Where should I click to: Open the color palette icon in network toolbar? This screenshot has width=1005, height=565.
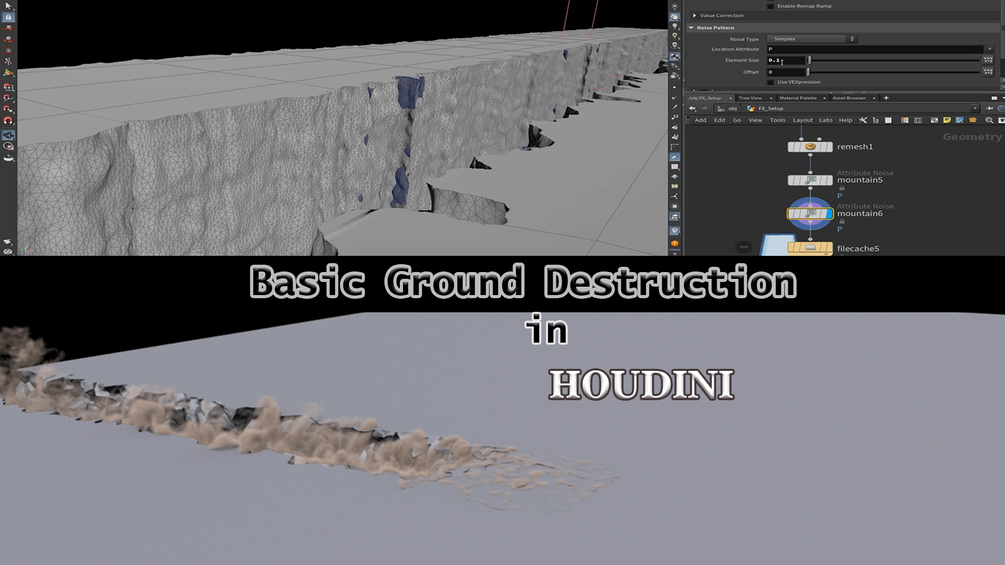tap(904, 120)
